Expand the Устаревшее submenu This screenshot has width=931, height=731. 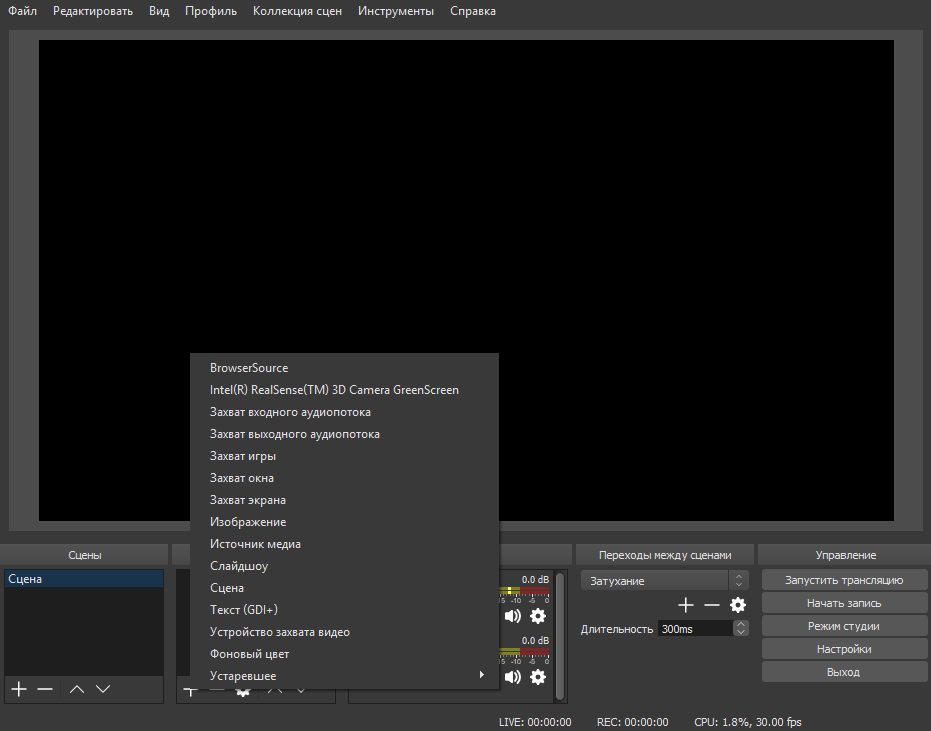(344, 676)
